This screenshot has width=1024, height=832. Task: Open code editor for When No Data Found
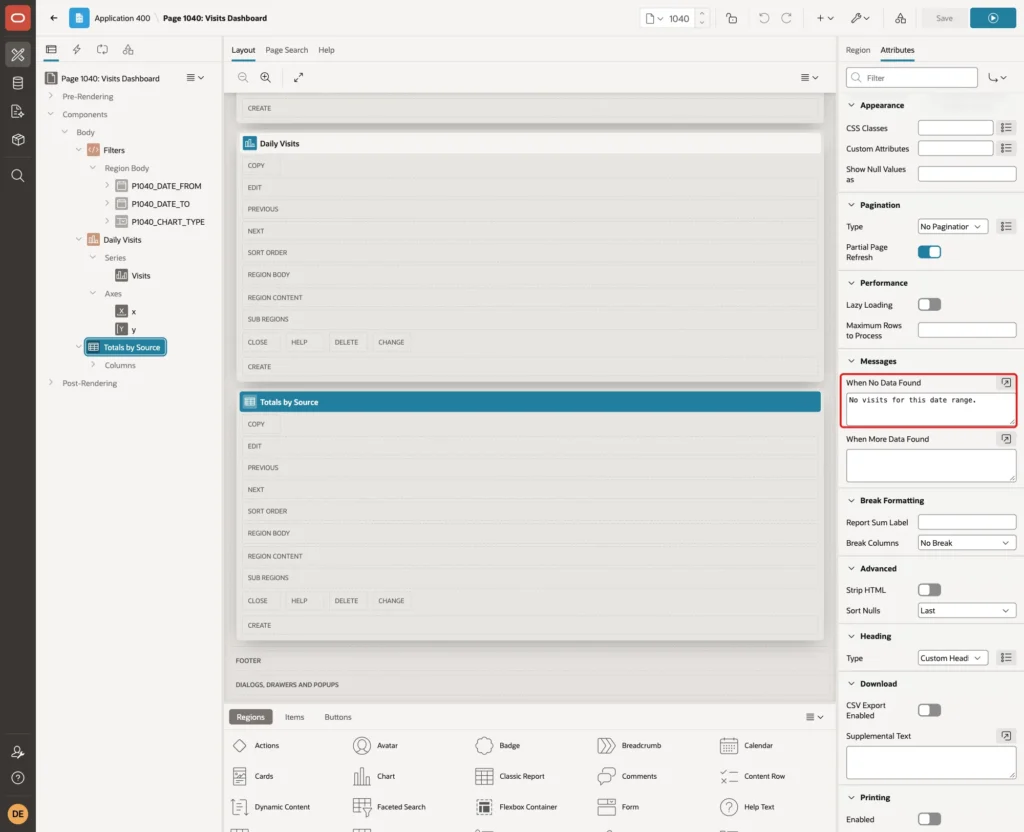(1006, 383)
